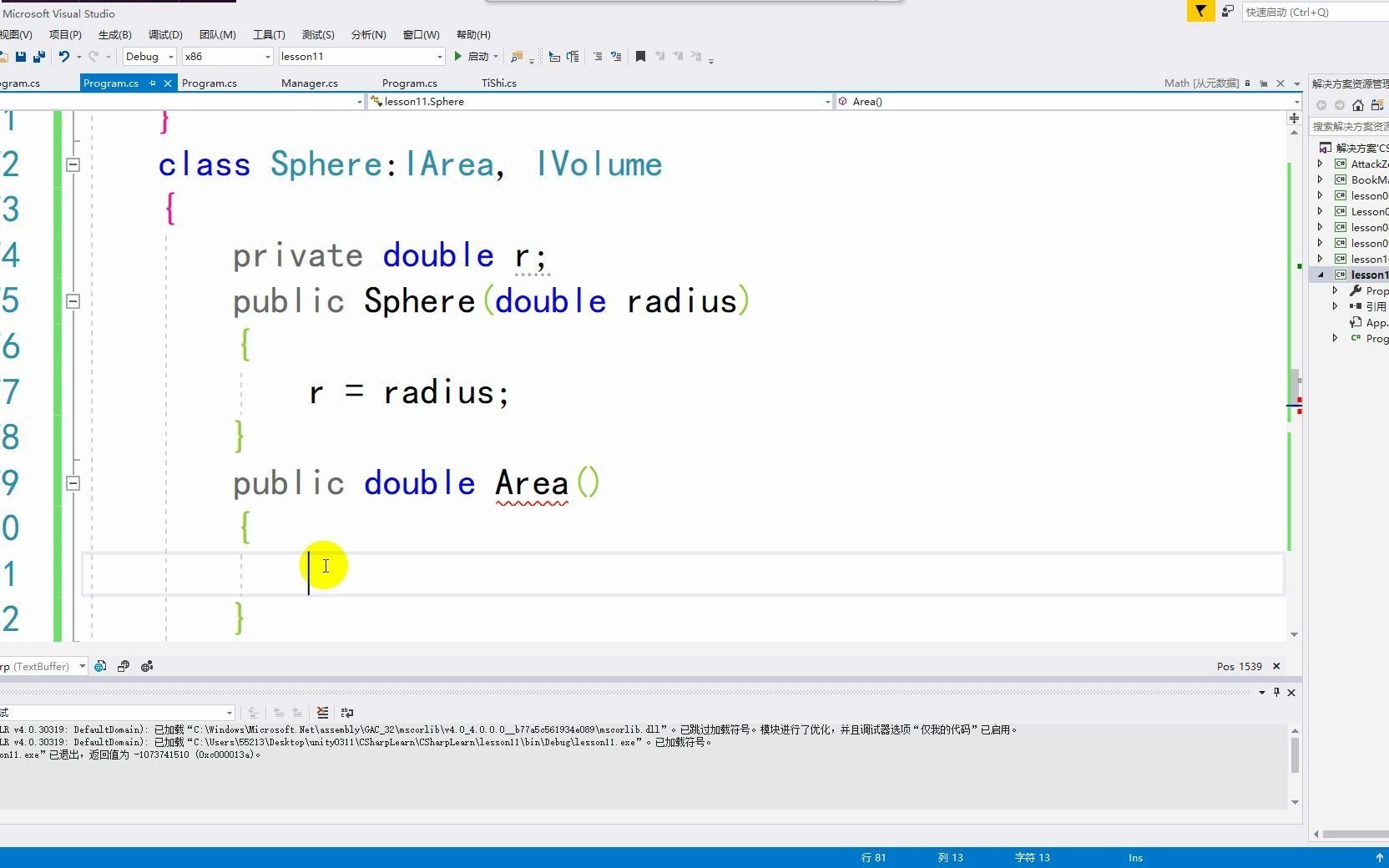Viewport: 1389px width, 868px height.
Task: Select the App config file in Solution Explorer
Action: click(x=1369, y=322)
